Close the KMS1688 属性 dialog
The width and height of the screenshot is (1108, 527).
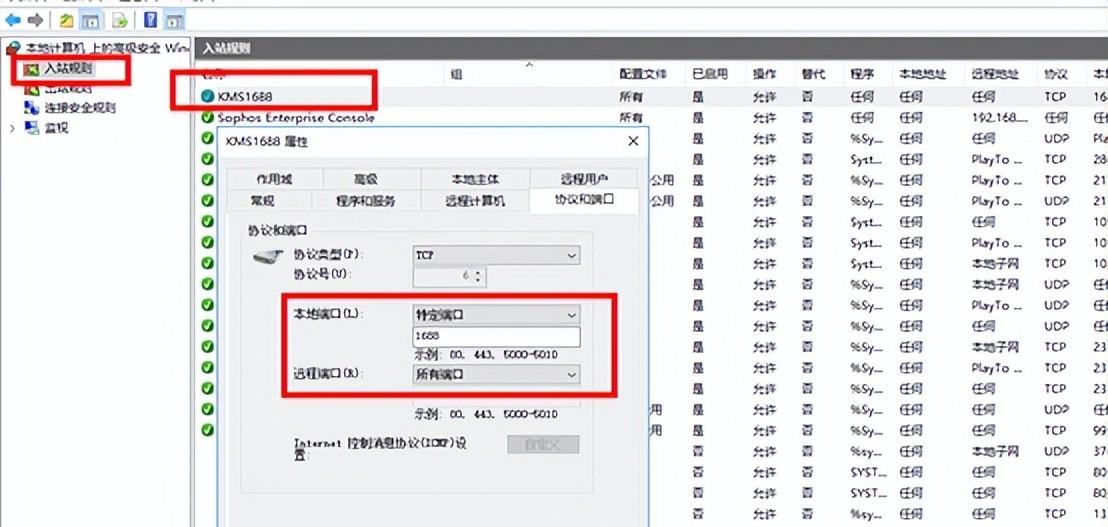[x=633, y=141]
